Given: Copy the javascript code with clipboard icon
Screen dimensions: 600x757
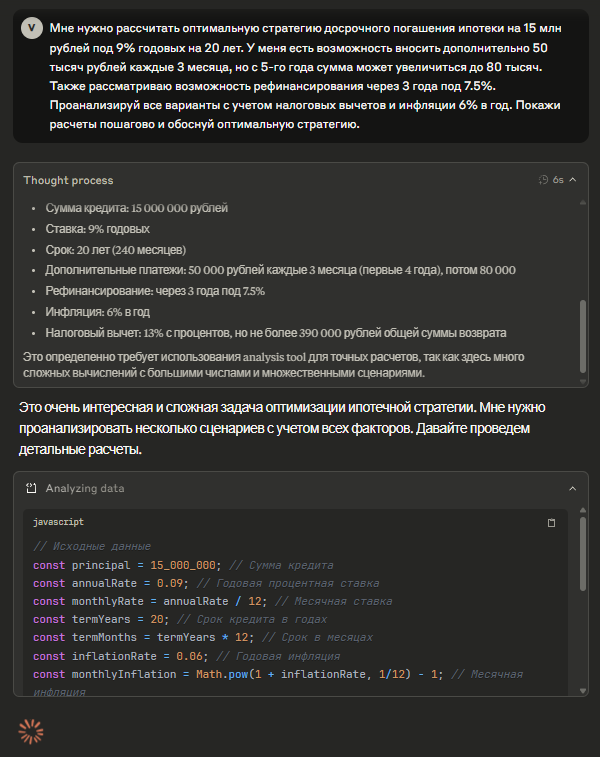Looking at the screenshot, I should pos(551,522).
